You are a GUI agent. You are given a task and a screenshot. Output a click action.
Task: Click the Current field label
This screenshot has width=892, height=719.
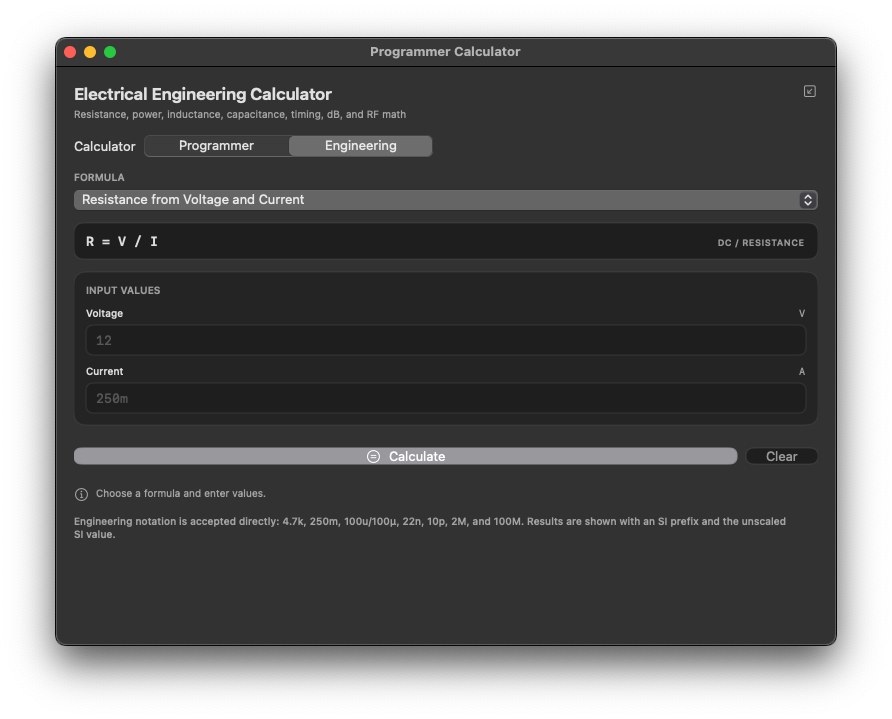point(104,371)
